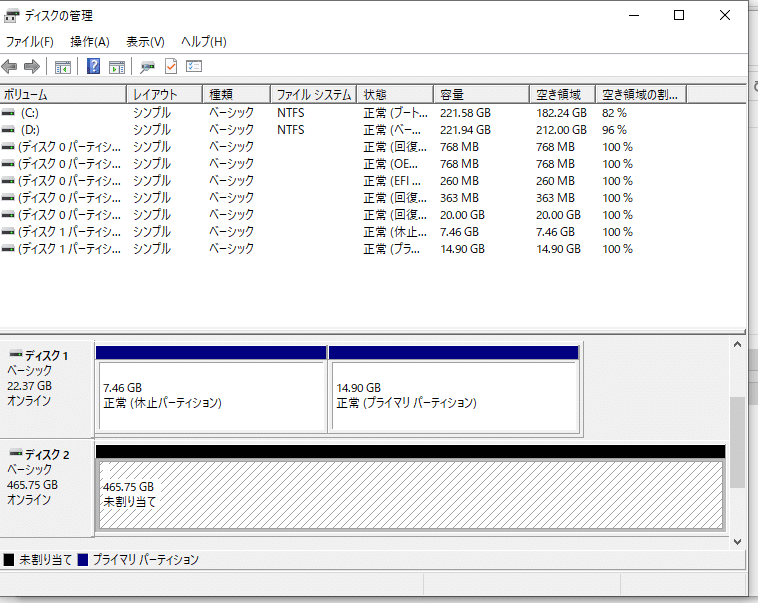758x603 pixels.
Task: Click the 82 % cell
Action: click(614, 113)
